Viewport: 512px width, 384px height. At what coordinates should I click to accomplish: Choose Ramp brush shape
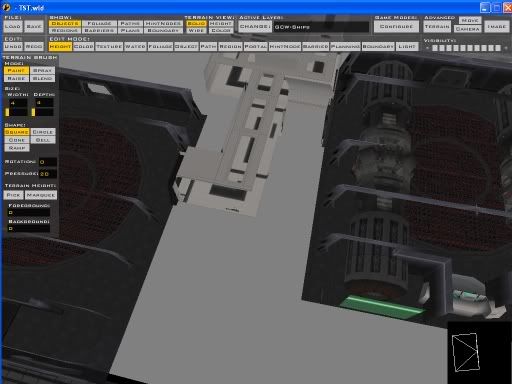[17, 148]
